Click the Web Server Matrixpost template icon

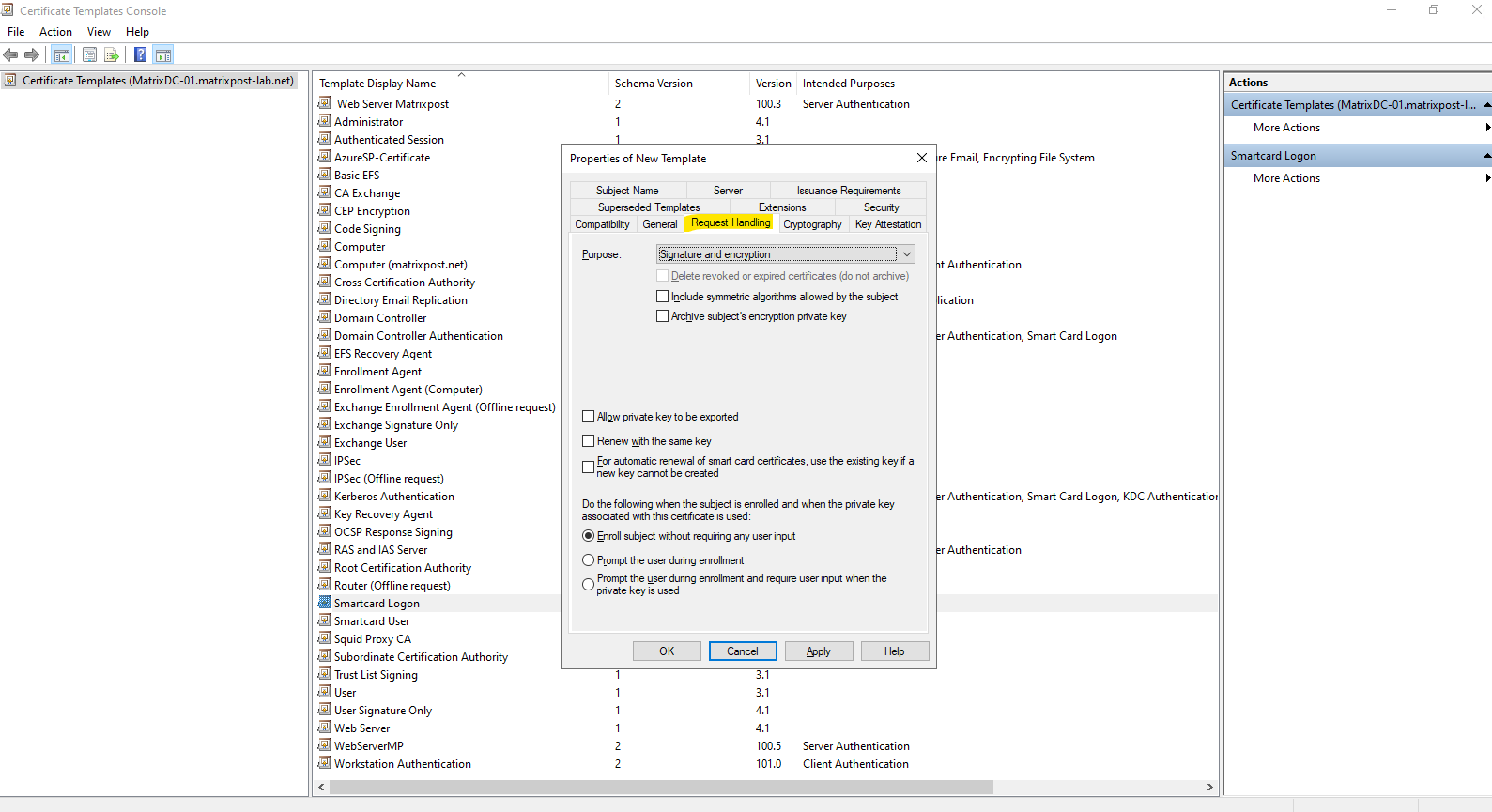click(x=324, y=103)
